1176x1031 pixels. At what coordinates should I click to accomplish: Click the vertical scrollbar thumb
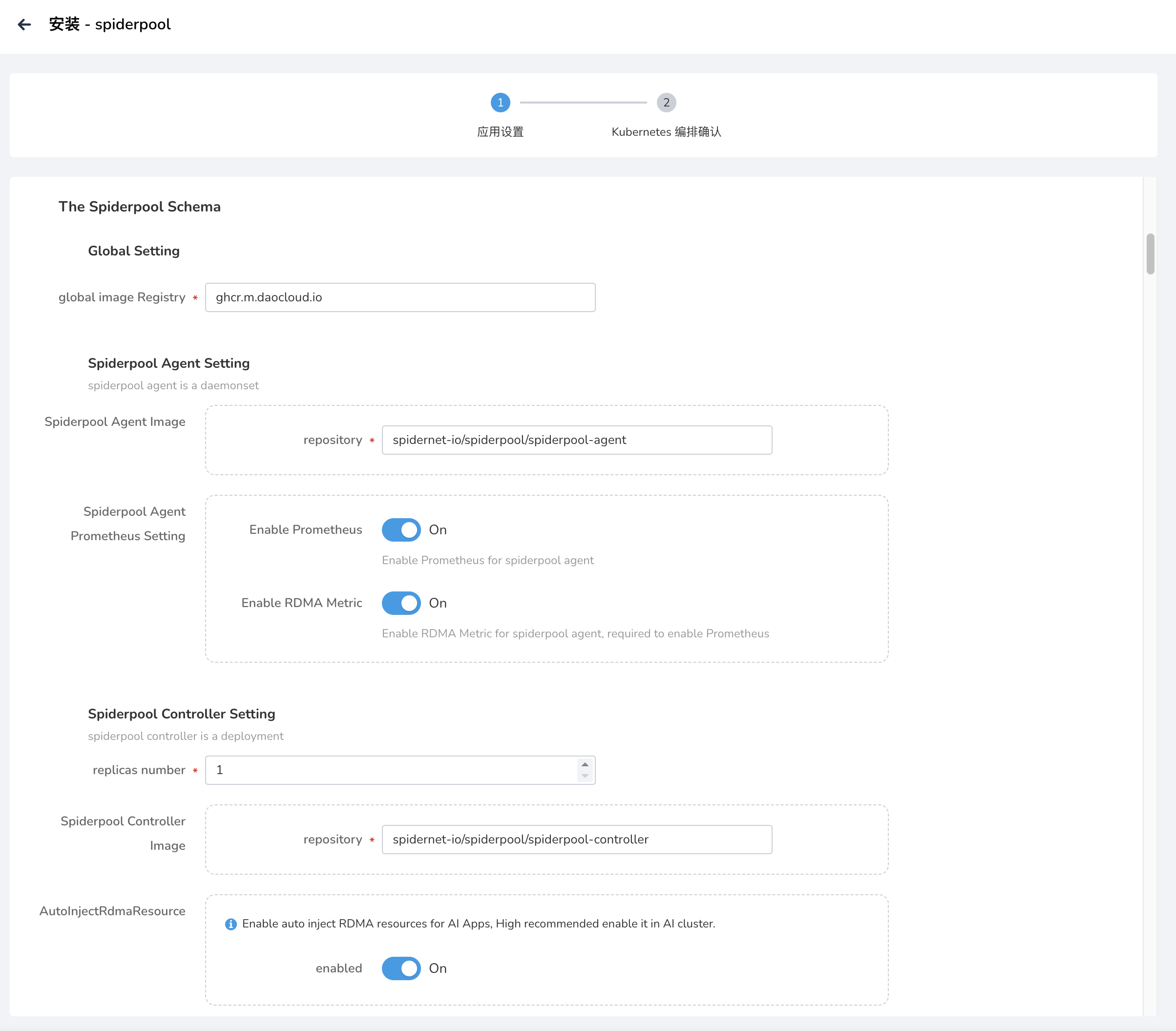tap(1150, 254)
